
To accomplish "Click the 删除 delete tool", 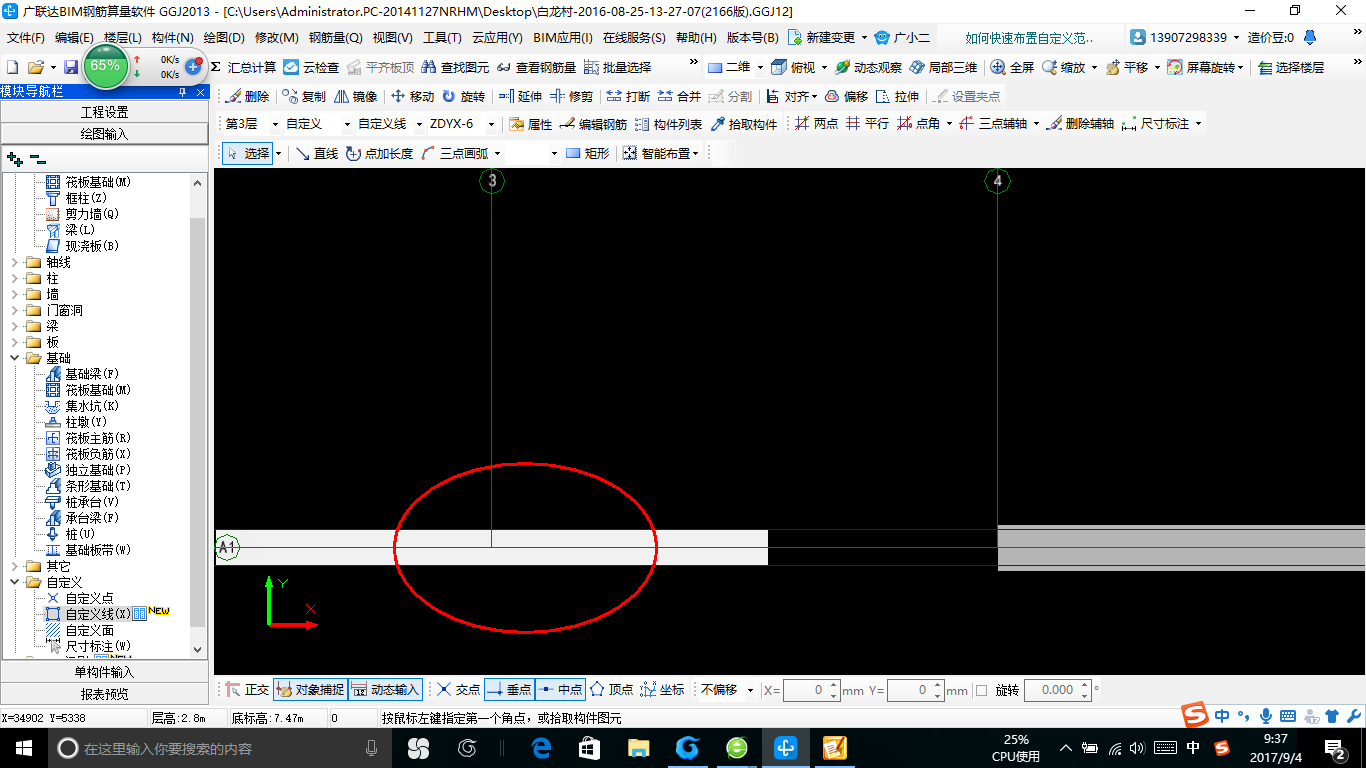I will (247, 97).
